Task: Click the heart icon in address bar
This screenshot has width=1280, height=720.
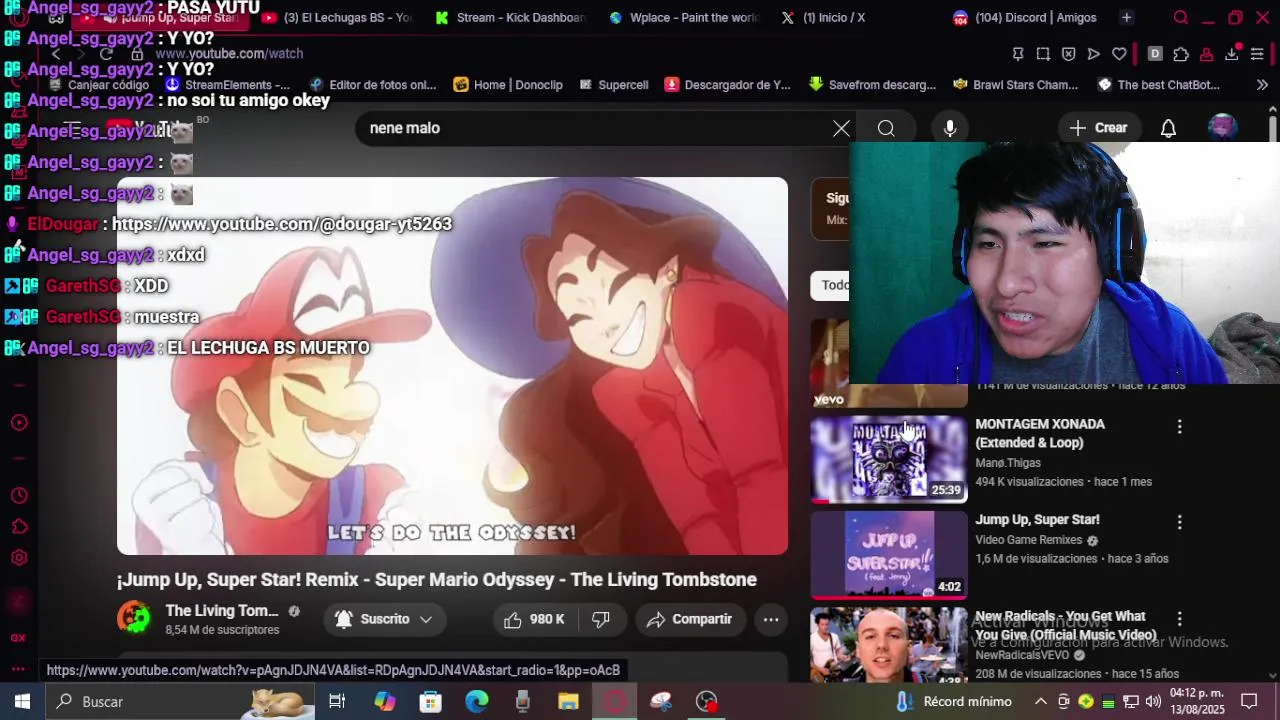Action: click(1119, 54)
